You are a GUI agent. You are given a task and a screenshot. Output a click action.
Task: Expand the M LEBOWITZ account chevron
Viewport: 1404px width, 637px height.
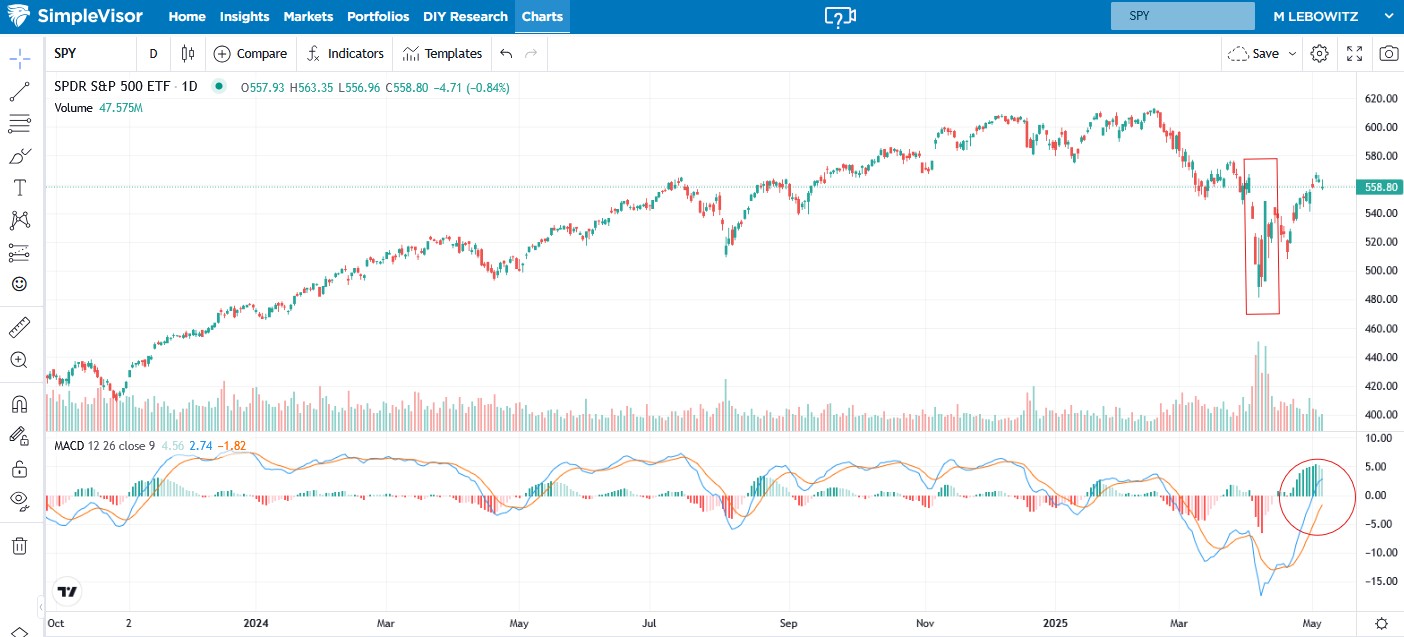click(1386, 16)
